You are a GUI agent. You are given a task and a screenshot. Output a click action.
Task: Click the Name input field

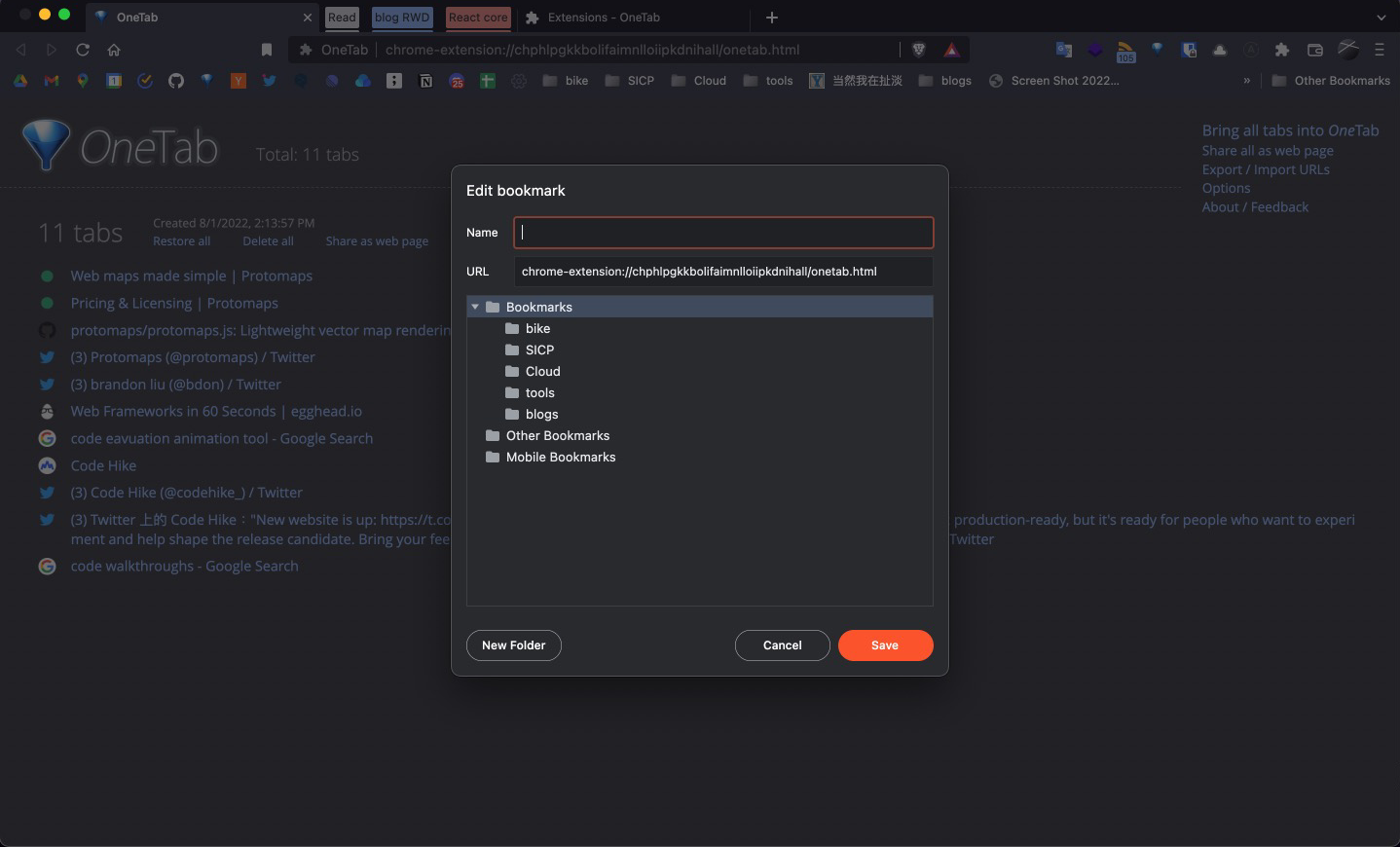click(x=723, y=233)
